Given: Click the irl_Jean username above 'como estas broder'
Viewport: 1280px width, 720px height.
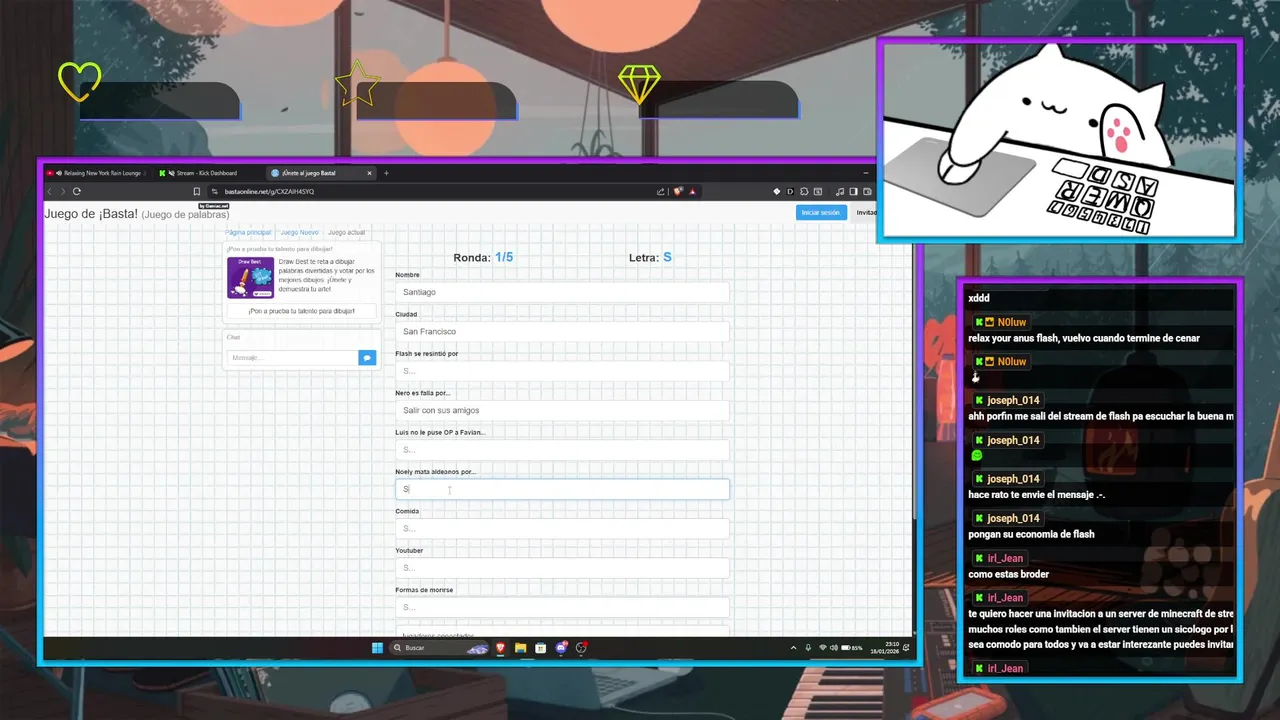Looking at the screenshot, I should coord(1005,558).
